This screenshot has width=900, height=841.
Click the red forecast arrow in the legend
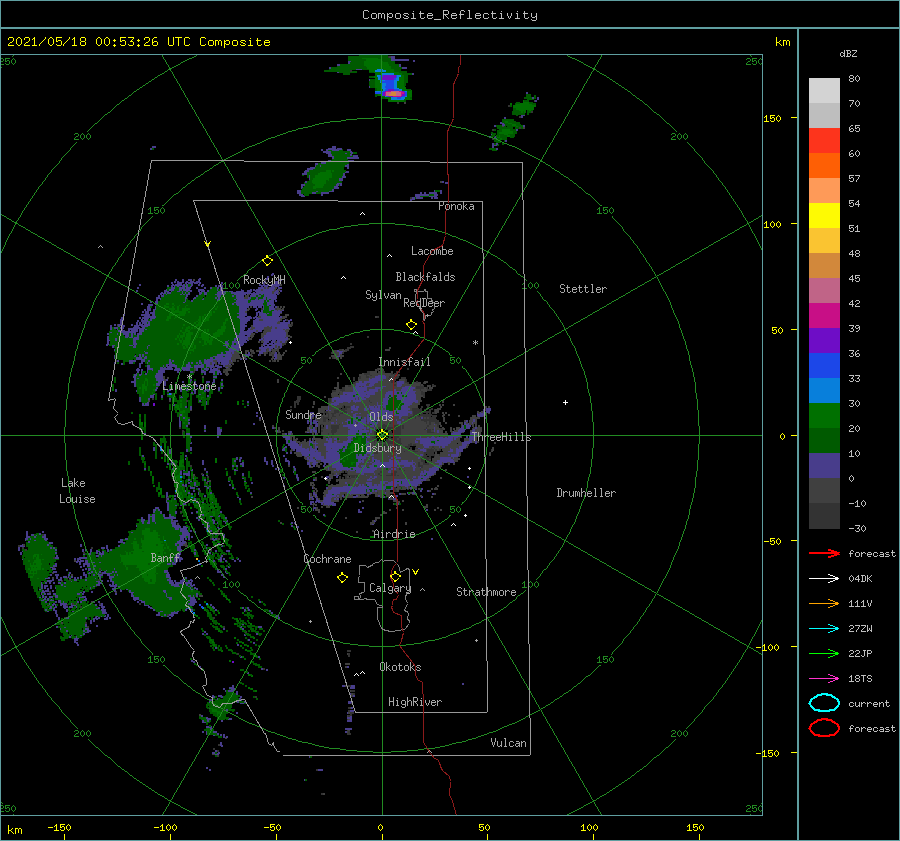(824, 553)
